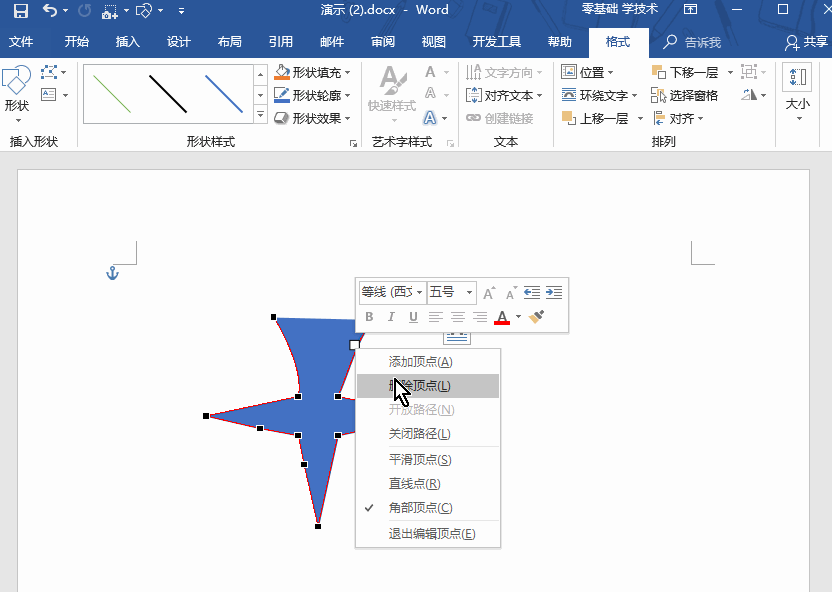Expand the font color dropdown arrow

518,317
